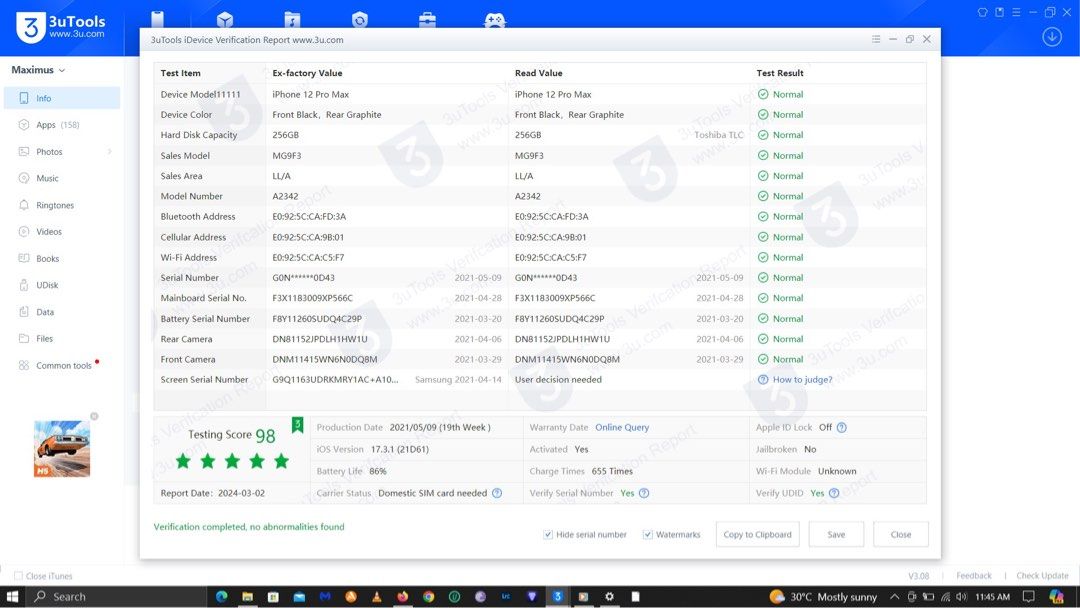Expand the Photos sidebar chevron
This screenshot has height=608, width=1080.
coord(110,151)
